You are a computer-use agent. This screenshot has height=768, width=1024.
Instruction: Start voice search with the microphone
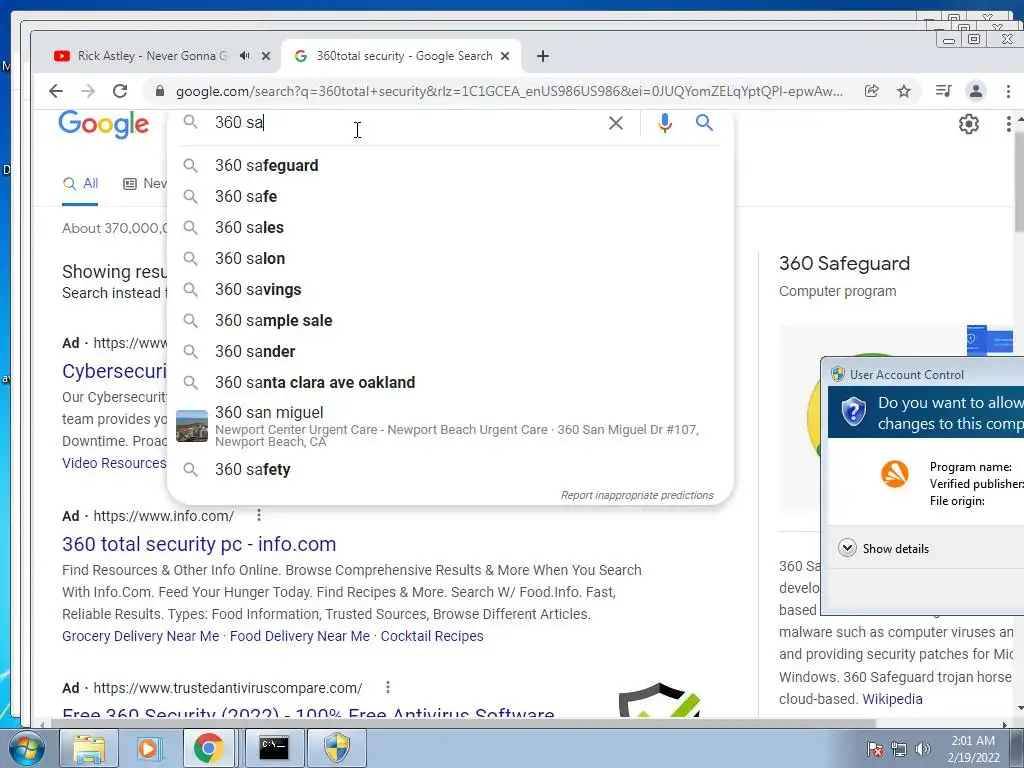coord(665,123)
